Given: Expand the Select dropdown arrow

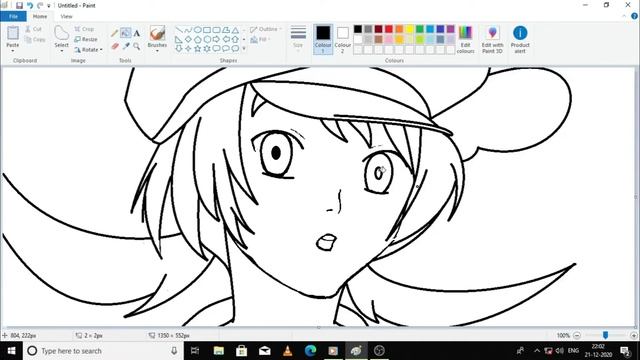Looking at the screenshot, I should [61, 51].
